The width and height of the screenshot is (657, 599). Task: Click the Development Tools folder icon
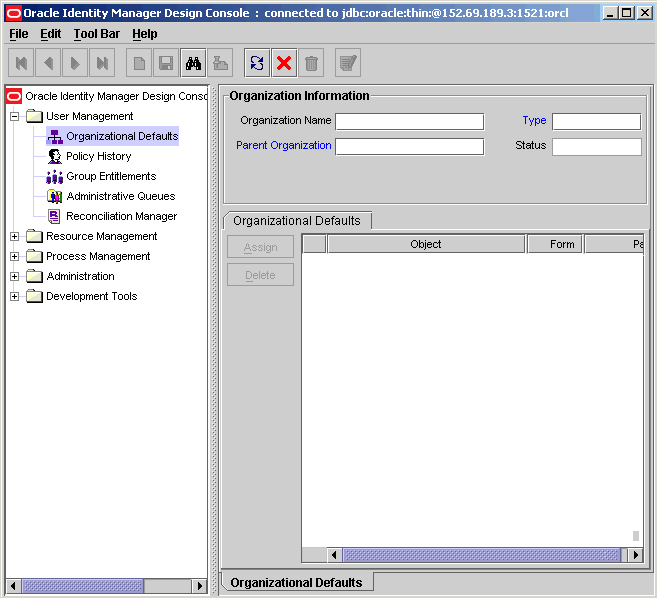(34, 297)
